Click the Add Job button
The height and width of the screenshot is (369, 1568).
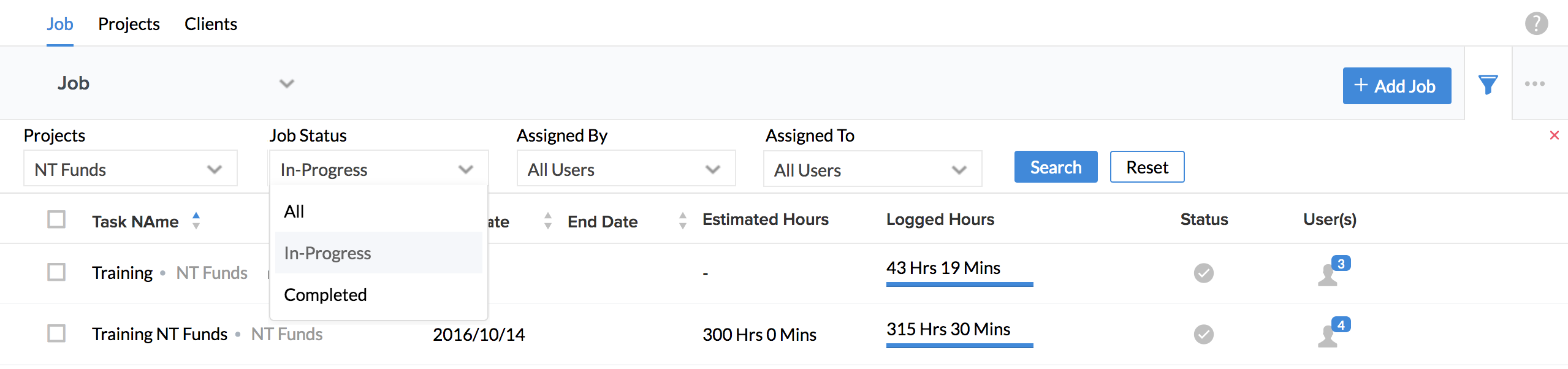click(1396, 86)
